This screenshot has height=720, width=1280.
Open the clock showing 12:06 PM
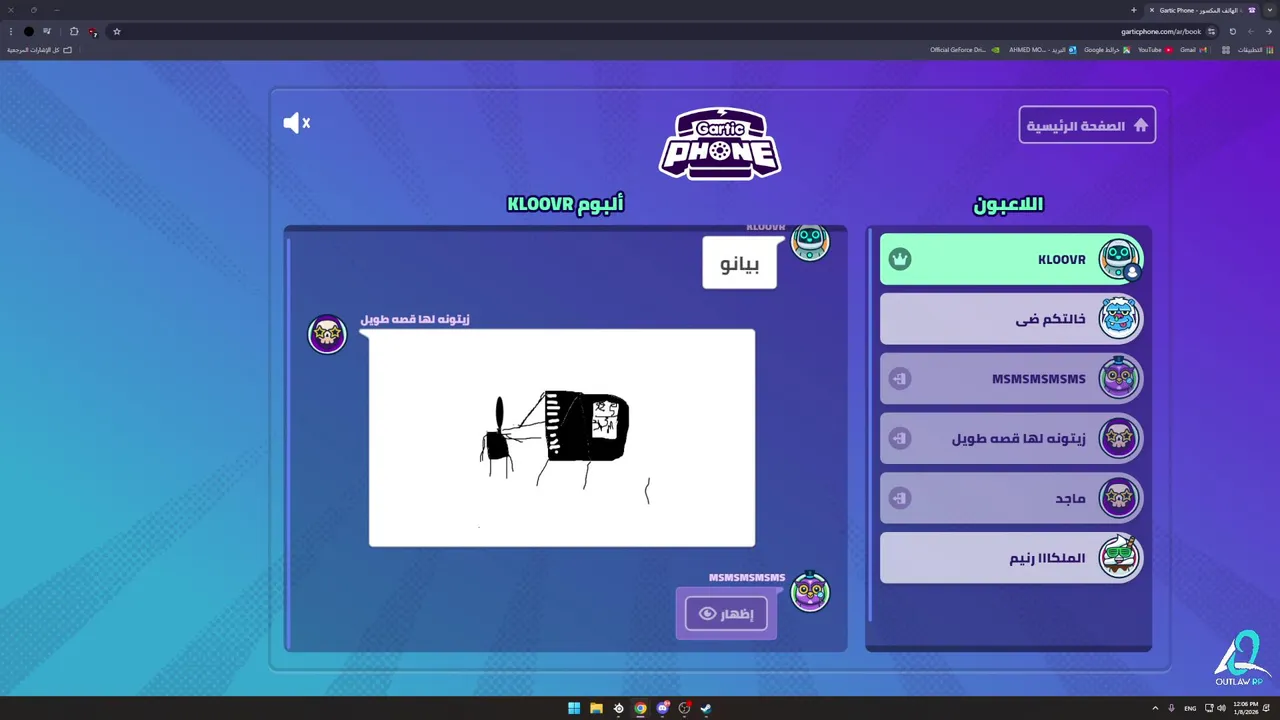point(1245,708)
